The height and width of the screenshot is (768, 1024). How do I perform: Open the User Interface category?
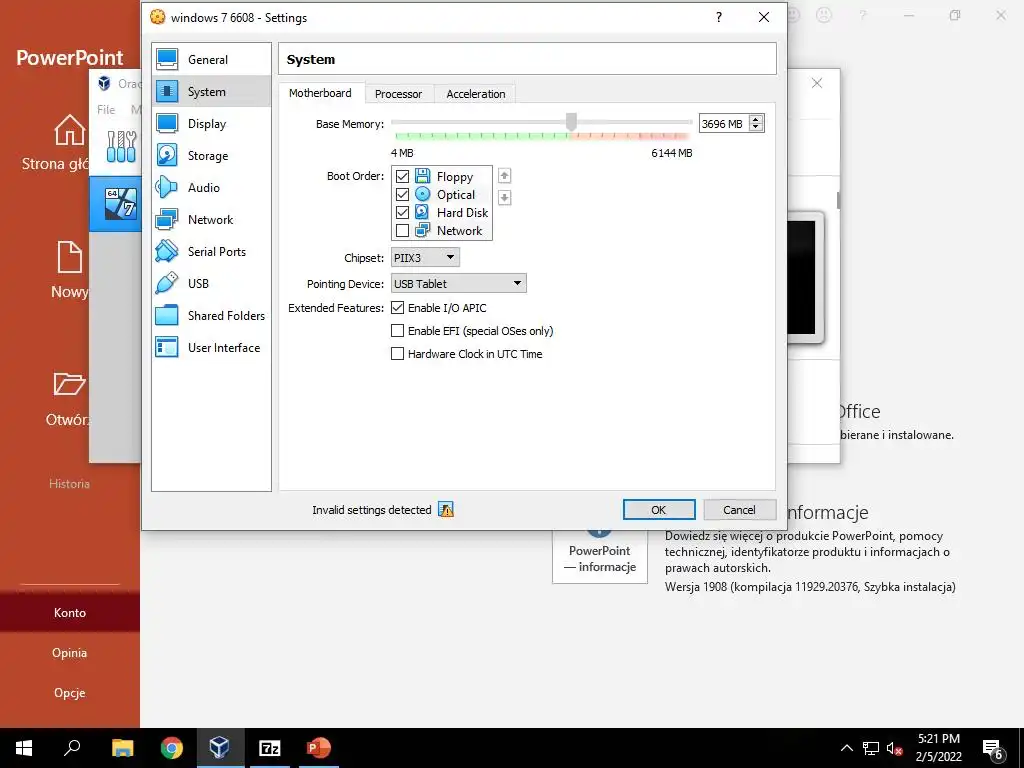(211, 347)
